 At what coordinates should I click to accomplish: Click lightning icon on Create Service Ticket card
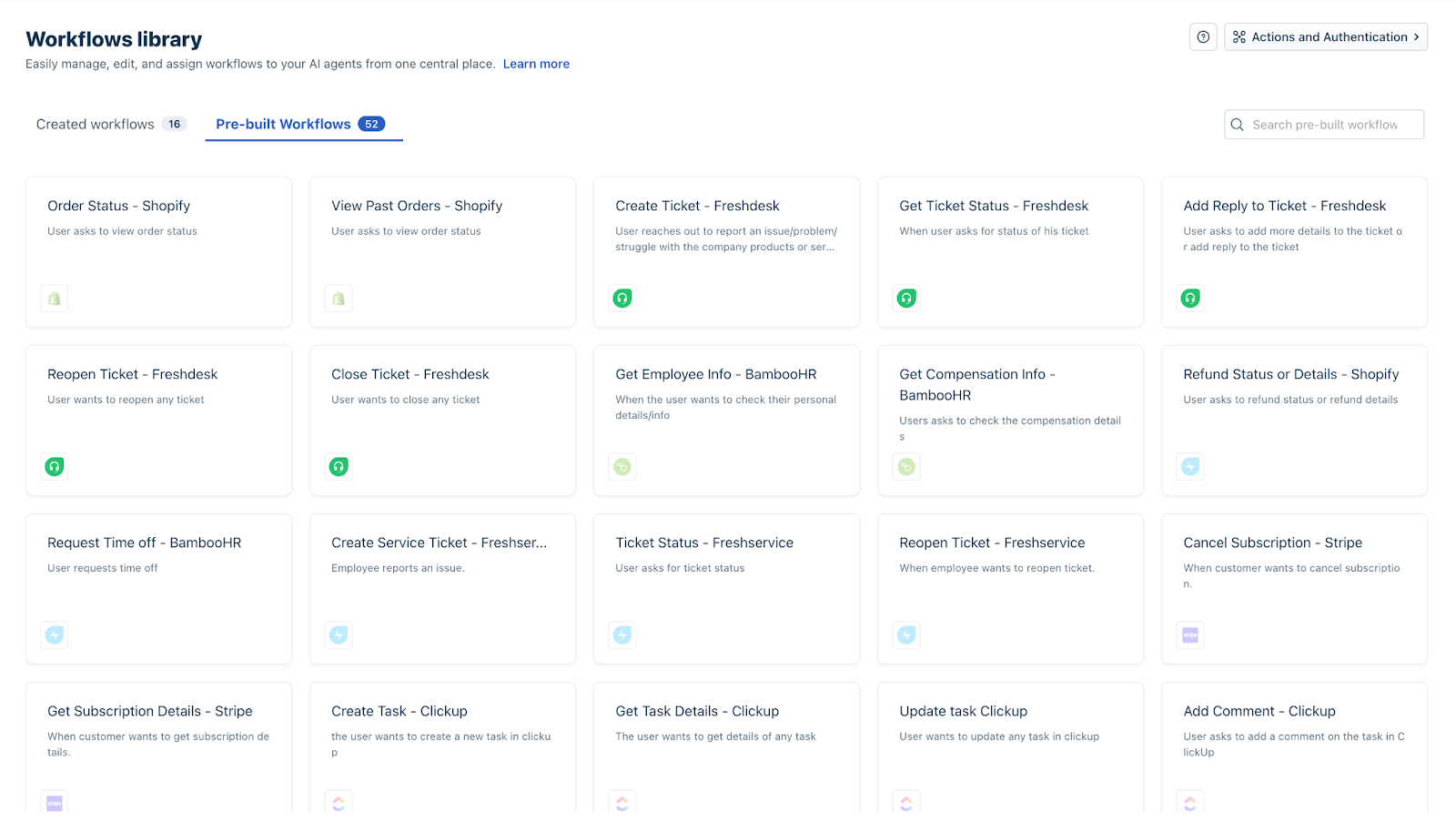click(x=339, y=635)
